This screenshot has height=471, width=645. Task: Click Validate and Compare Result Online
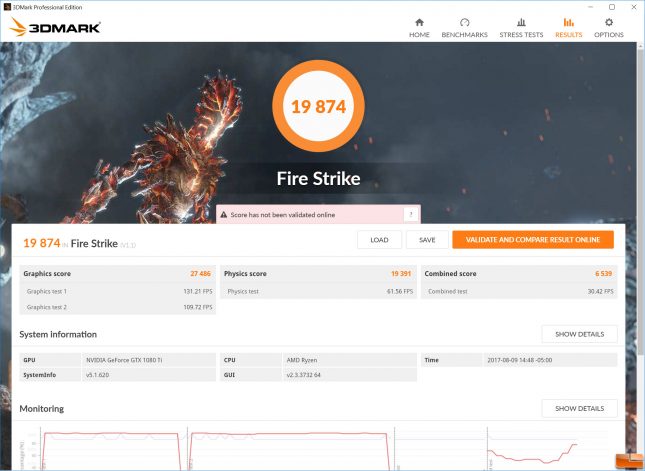(x=533, y=240)
